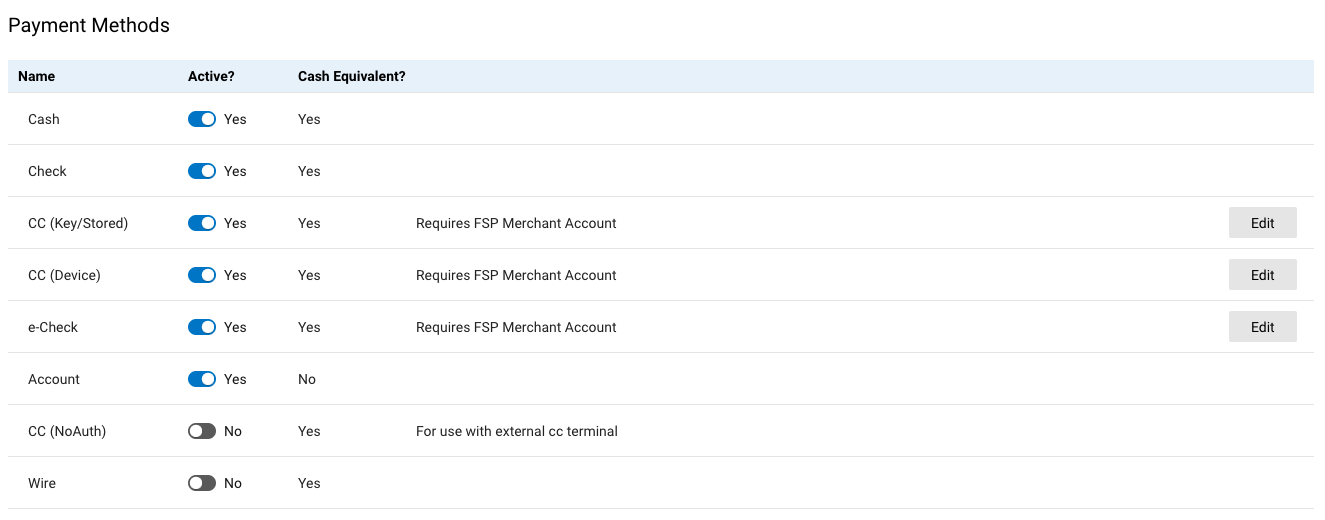This screenshot has height=520, width=1325.
Task: Click the Active? column header
Action: coord(211,76)
